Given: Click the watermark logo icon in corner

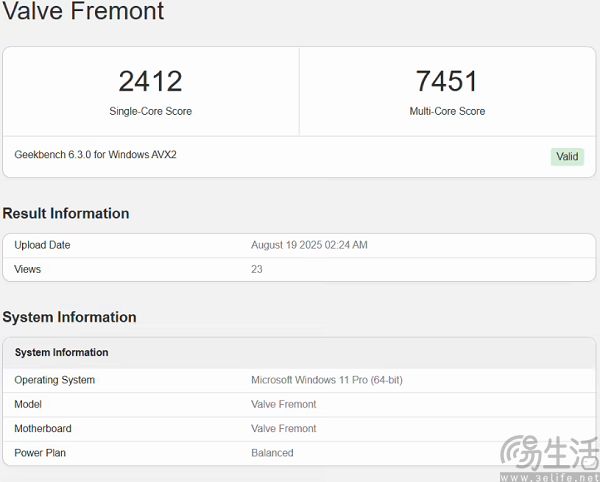Looking at the screenshot, I should [x=520, y=453].
